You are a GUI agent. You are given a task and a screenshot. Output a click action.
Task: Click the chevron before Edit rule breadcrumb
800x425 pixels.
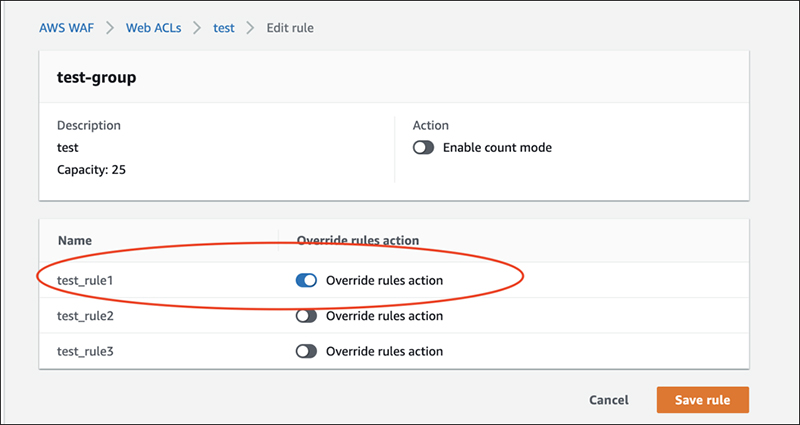click(x=250, y=28)
